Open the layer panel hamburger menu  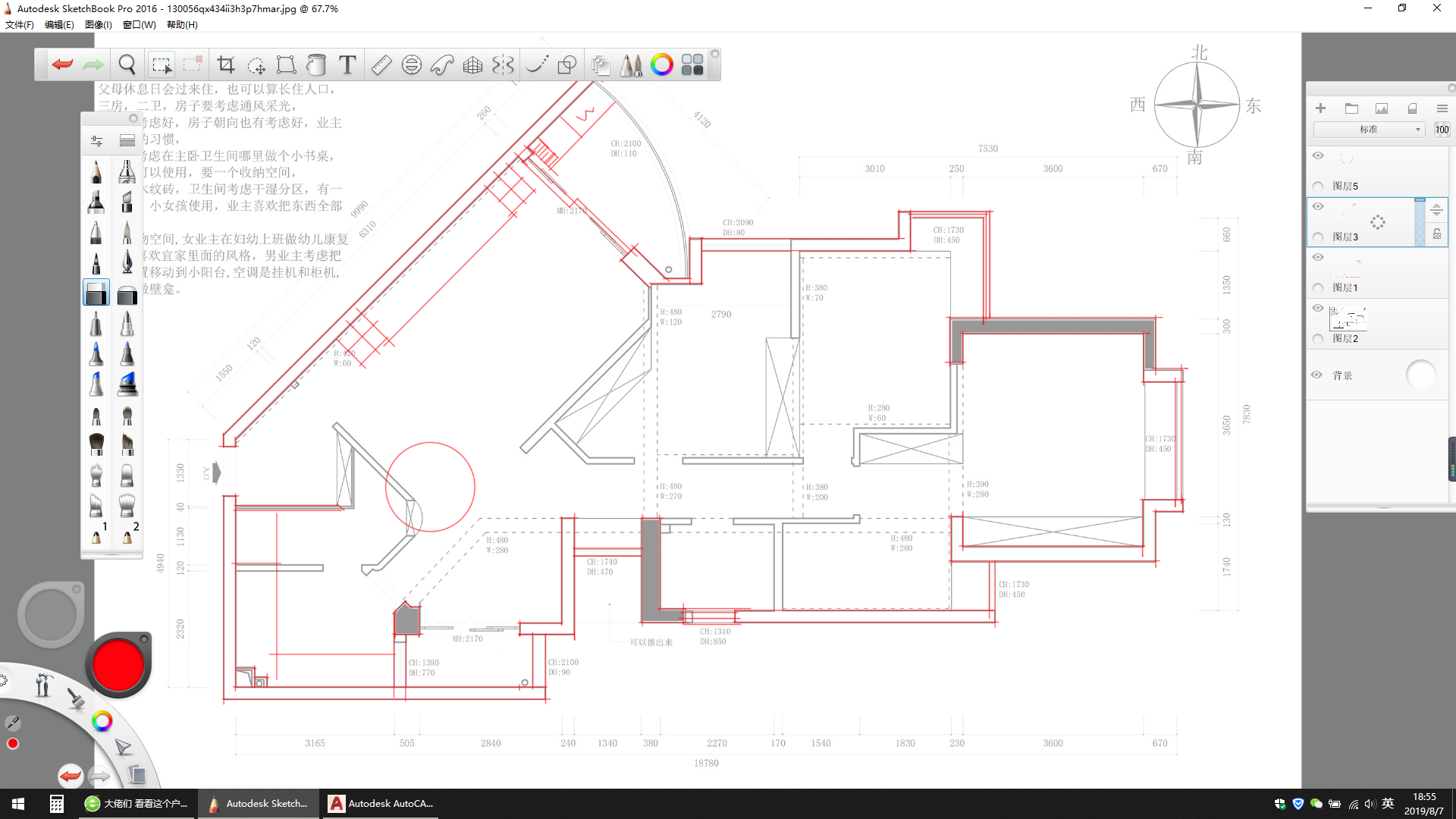click(1442, 108)
